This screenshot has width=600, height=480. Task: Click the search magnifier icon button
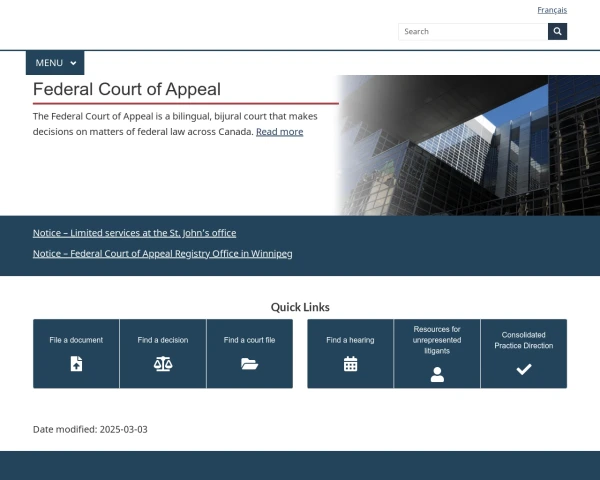557,31
